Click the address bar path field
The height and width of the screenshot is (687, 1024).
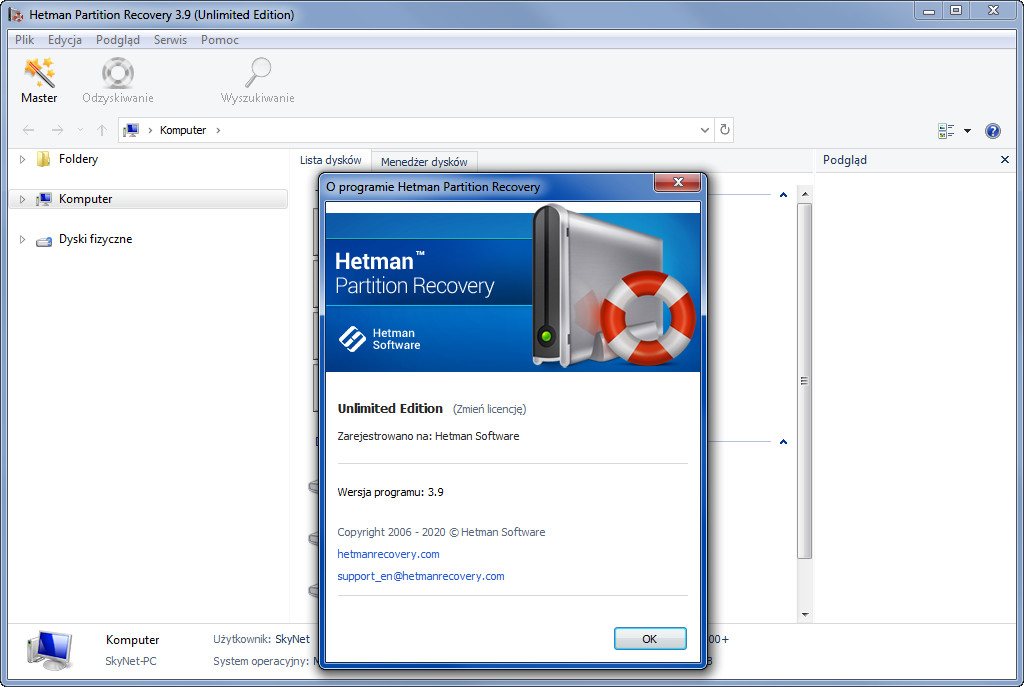tap(418, 130)
